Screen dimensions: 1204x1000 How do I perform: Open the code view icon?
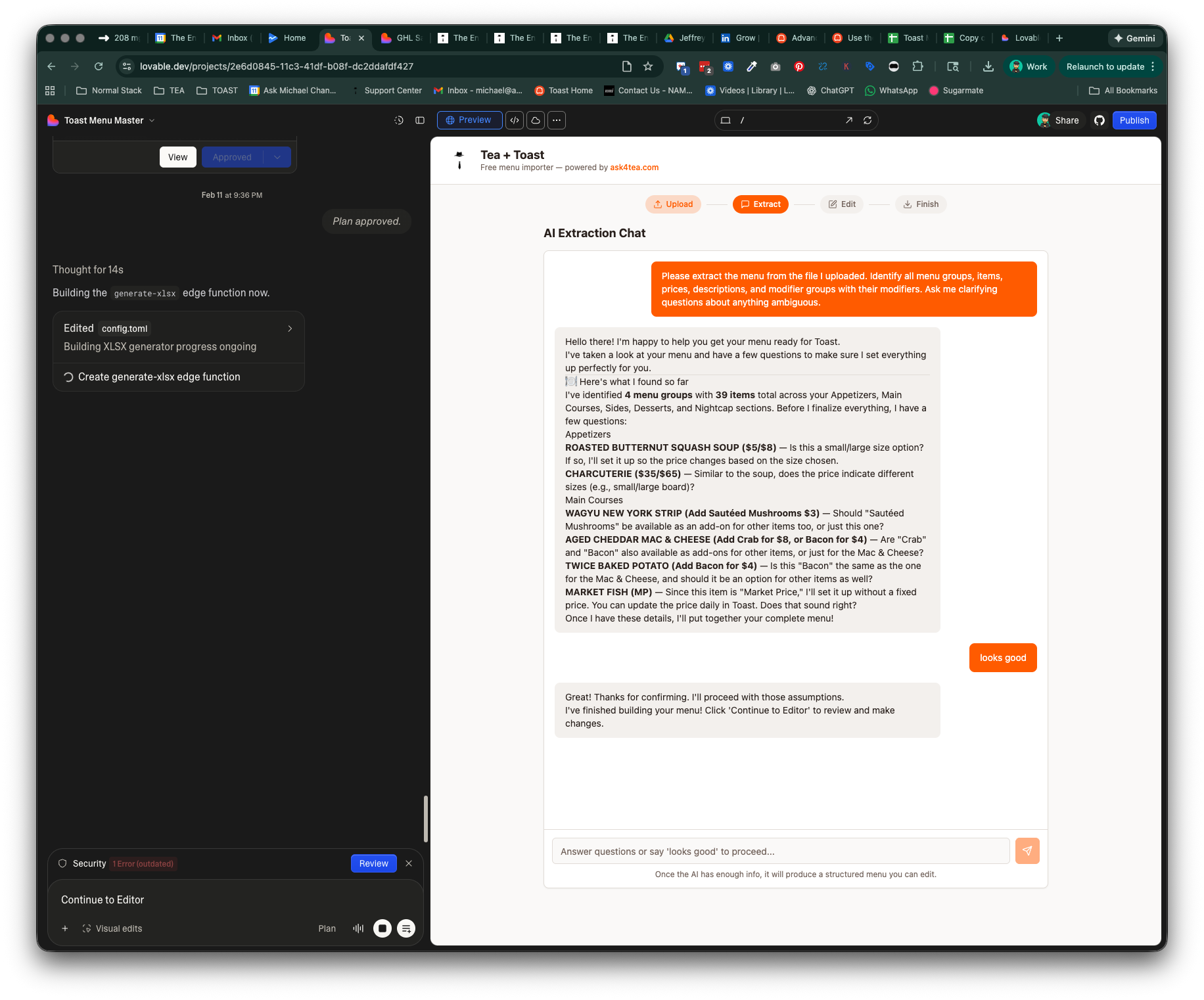515,120
